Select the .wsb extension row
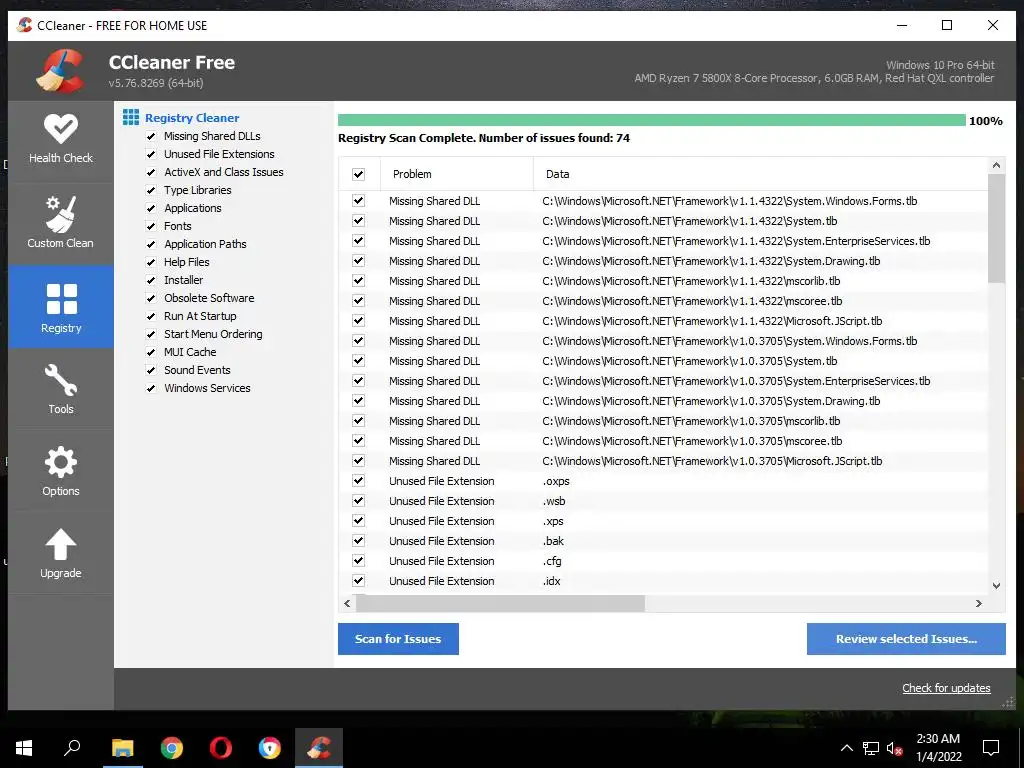1024x768 pixels. (663, 501)
